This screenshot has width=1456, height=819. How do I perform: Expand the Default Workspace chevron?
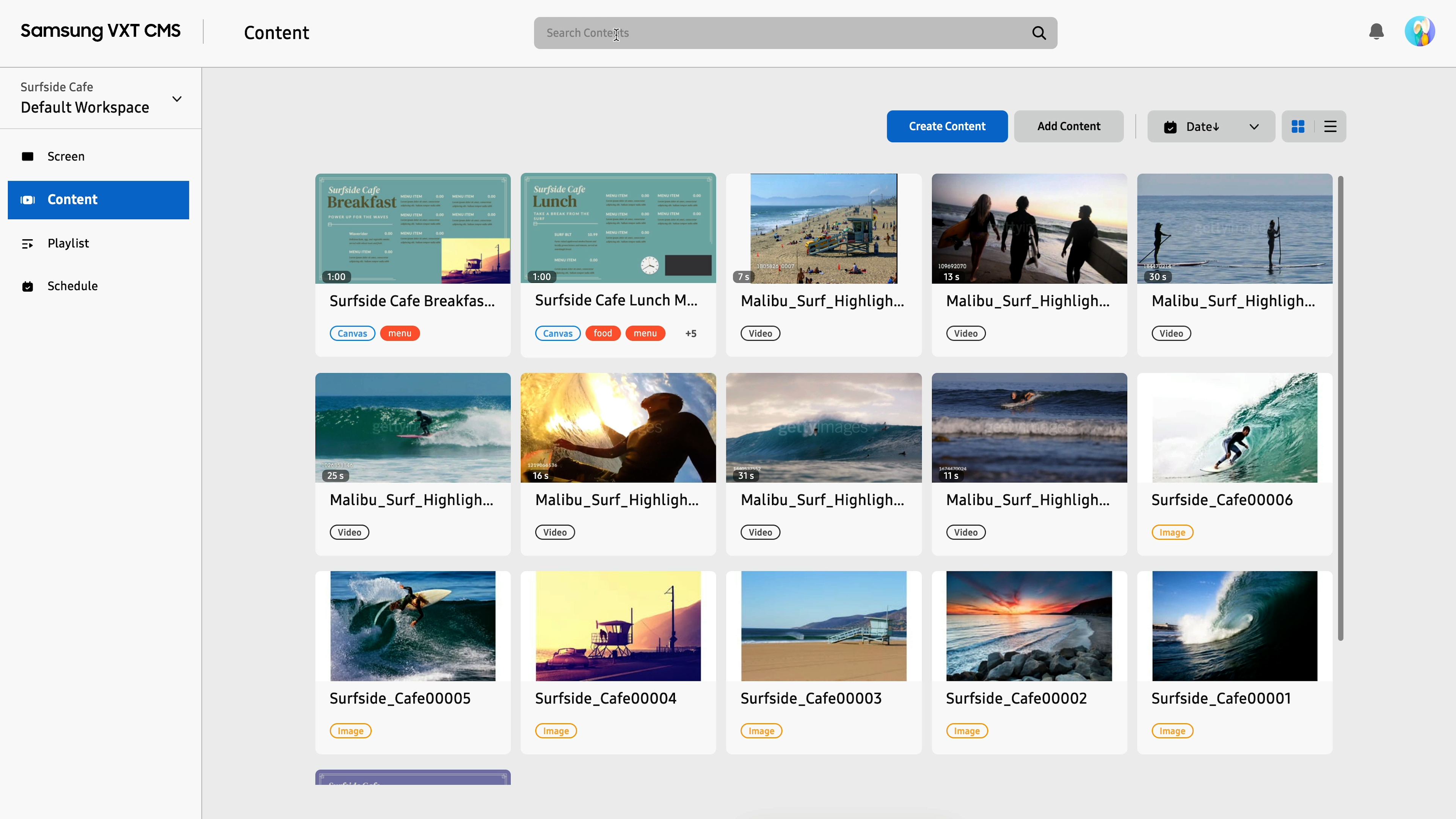(x=177, y=99)
